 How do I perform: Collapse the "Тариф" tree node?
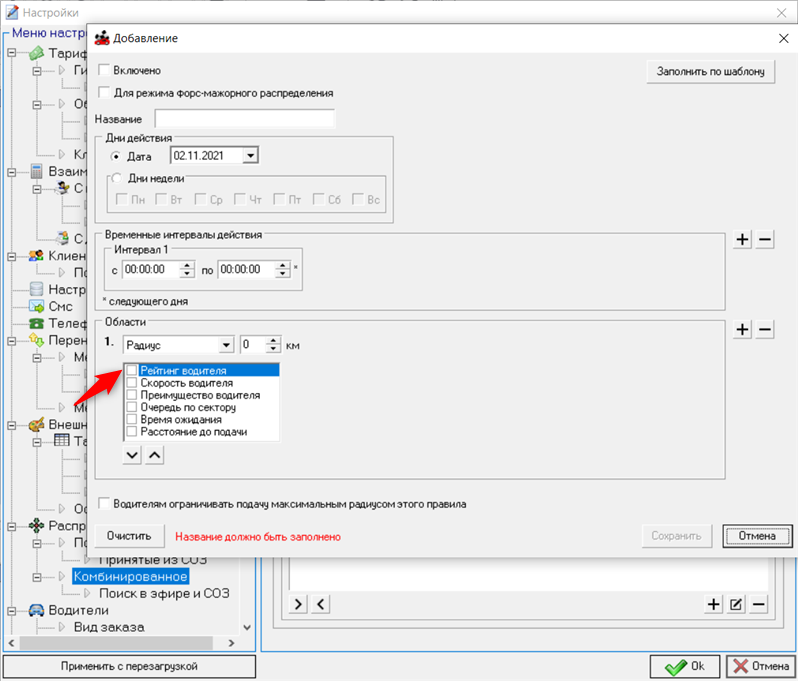tap(12, 52)
